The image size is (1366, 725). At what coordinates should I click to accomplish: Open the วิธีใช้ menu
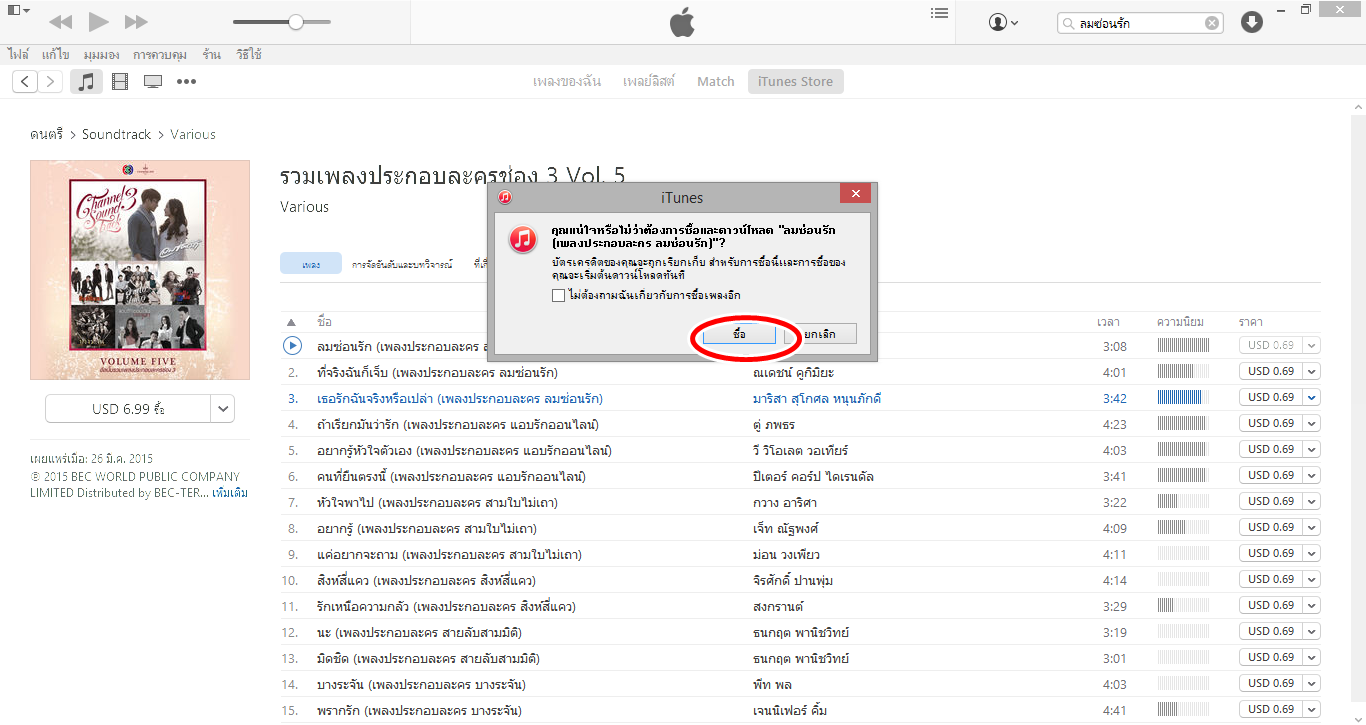tap(248, 54)
